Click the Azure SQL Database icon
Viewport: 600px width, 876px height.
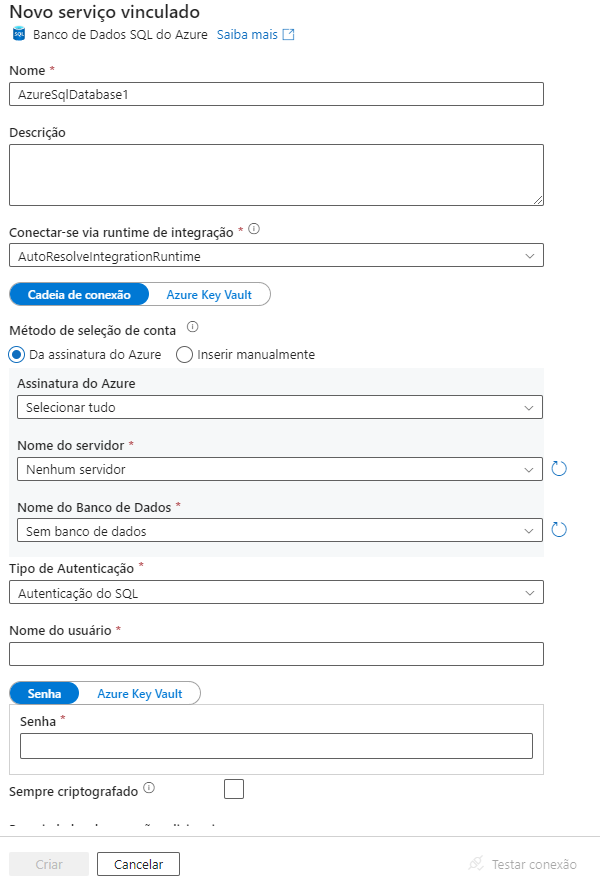[x=18, y=34]
